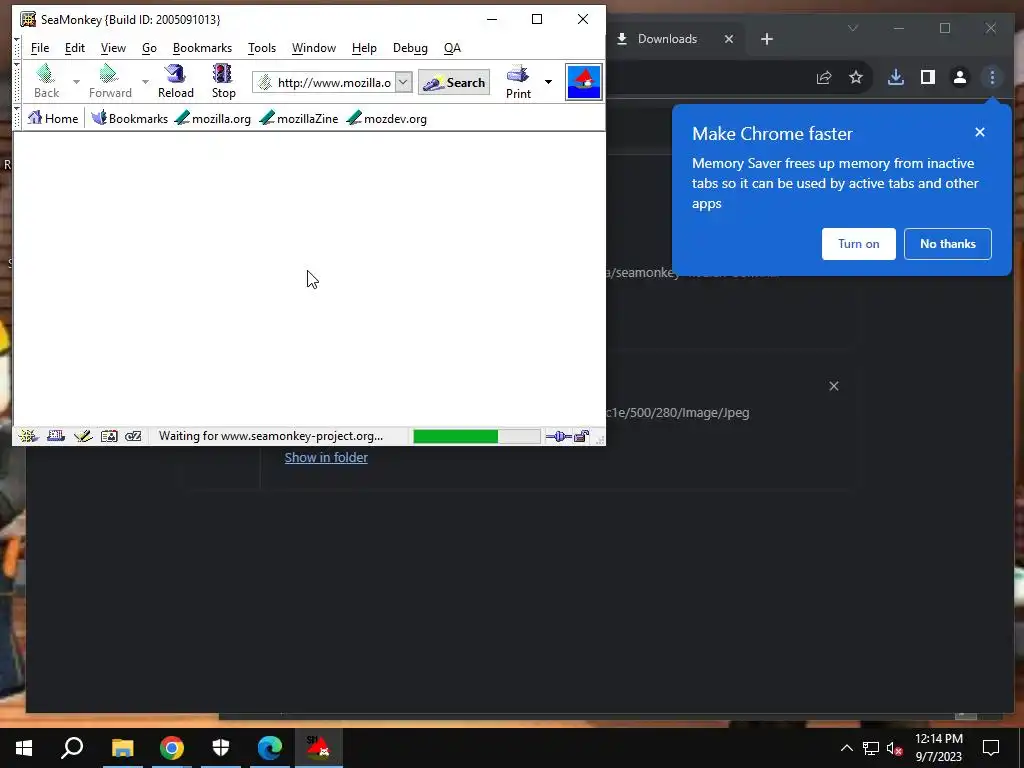Open Chrome tab search chevron
Viewport: 1024px width, 768px height.
852,28
